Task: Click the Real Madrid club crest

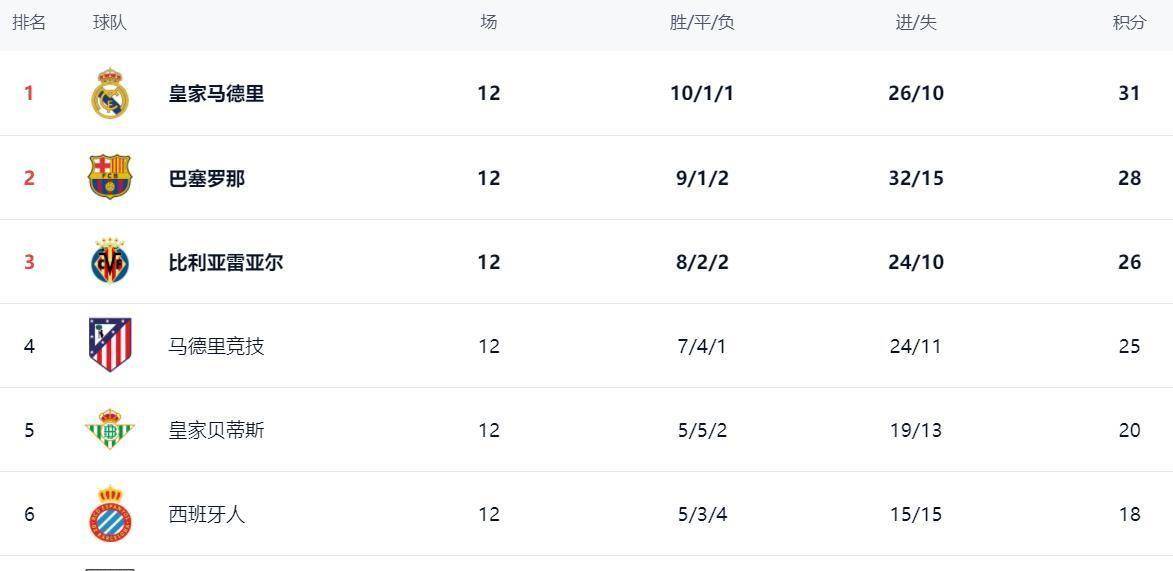Action: point(110,94)
